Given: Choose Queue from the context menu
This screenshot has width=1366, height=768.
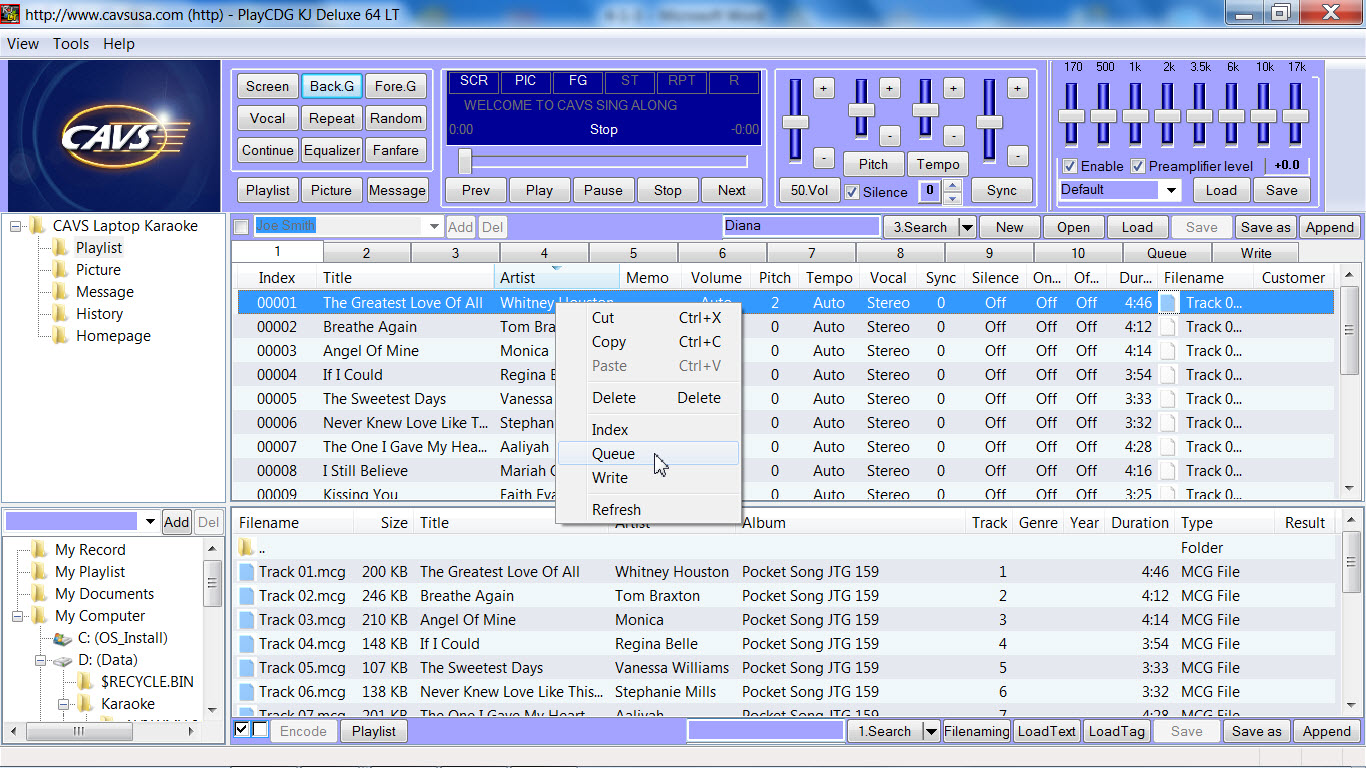Looking at the screenshot, I should [x=648, y=454].
